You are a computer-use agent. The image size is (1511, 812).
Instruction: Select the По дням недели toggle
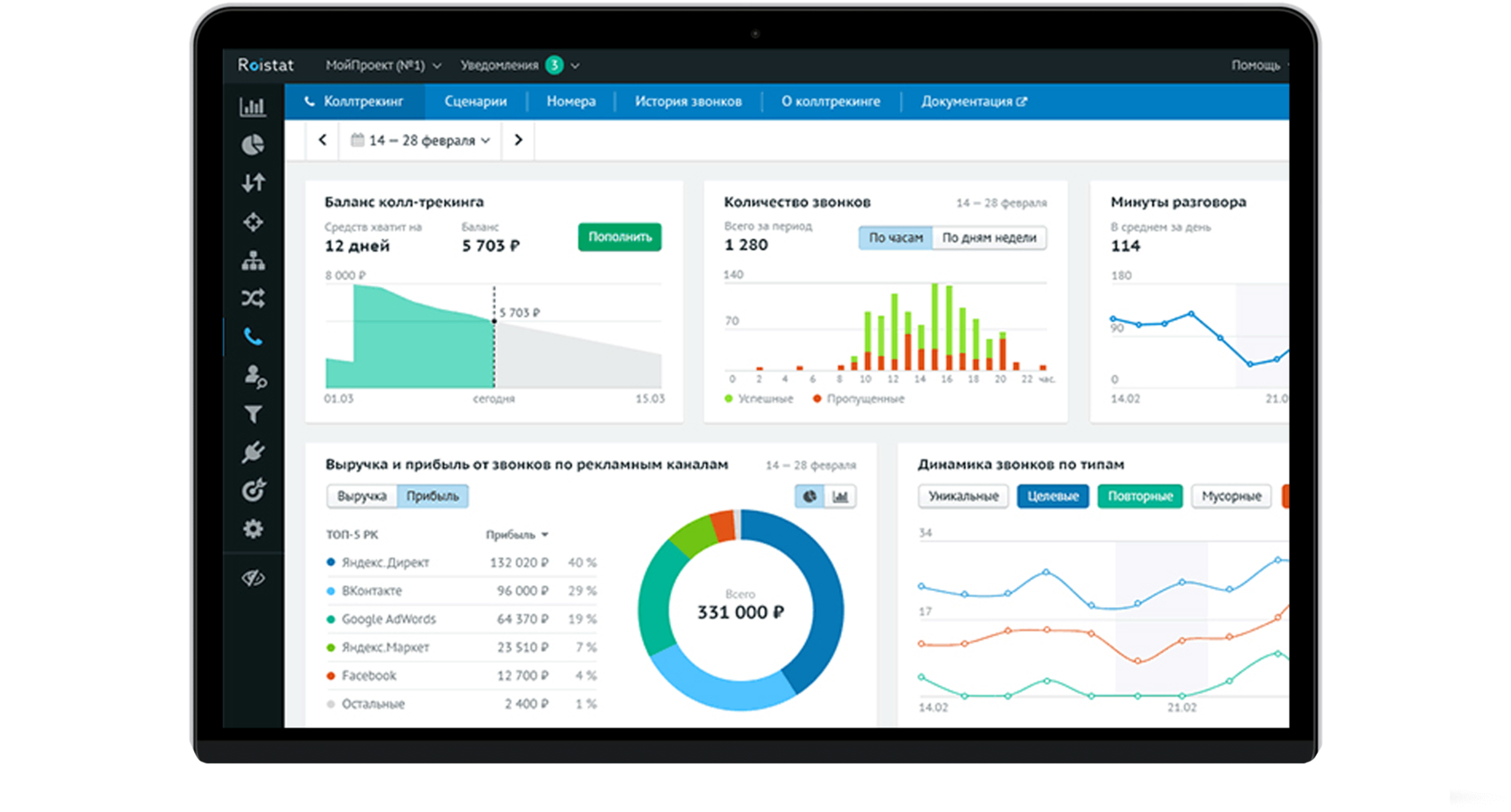(989, 238)
